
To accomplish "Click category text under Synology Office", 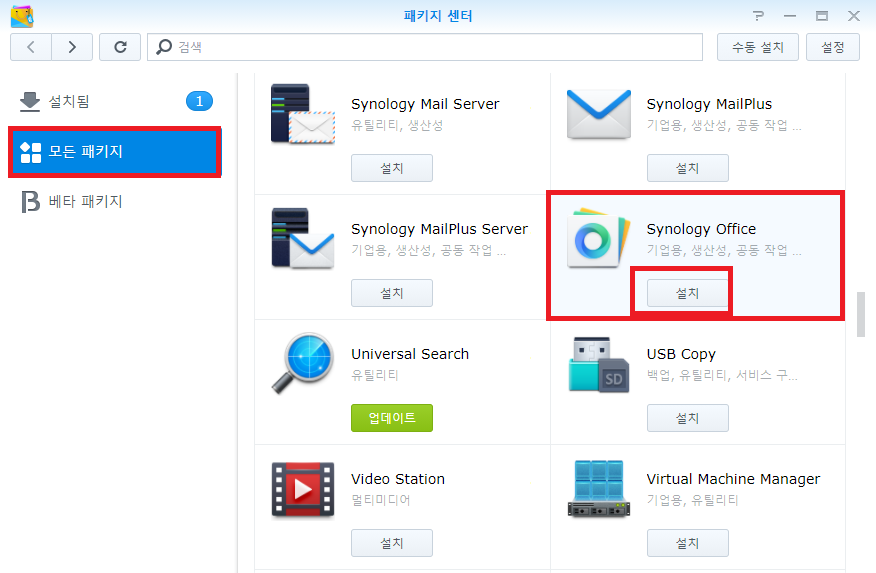I will [723, 250].
